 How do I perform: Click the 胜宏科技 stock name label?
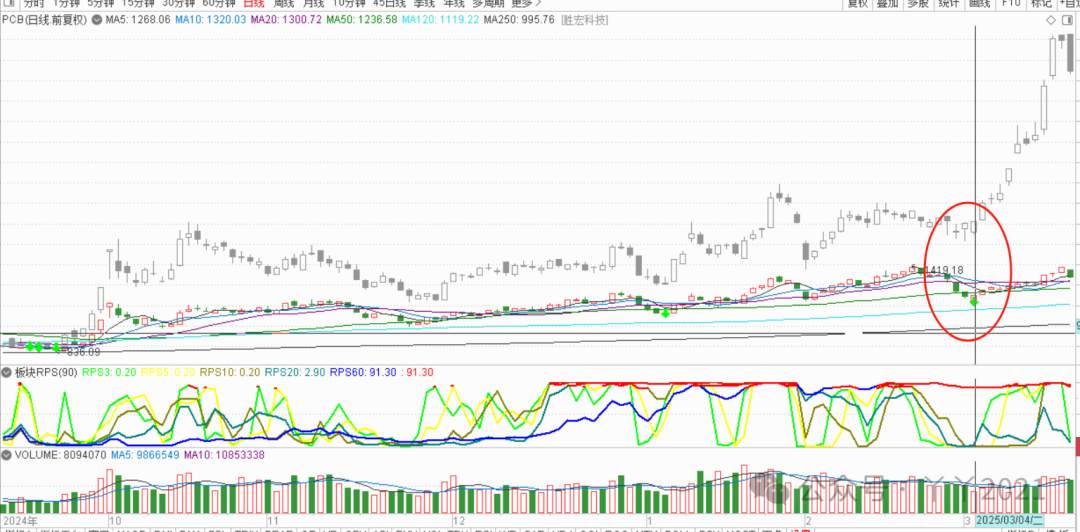pyautogui.click(x=585, y=20)
